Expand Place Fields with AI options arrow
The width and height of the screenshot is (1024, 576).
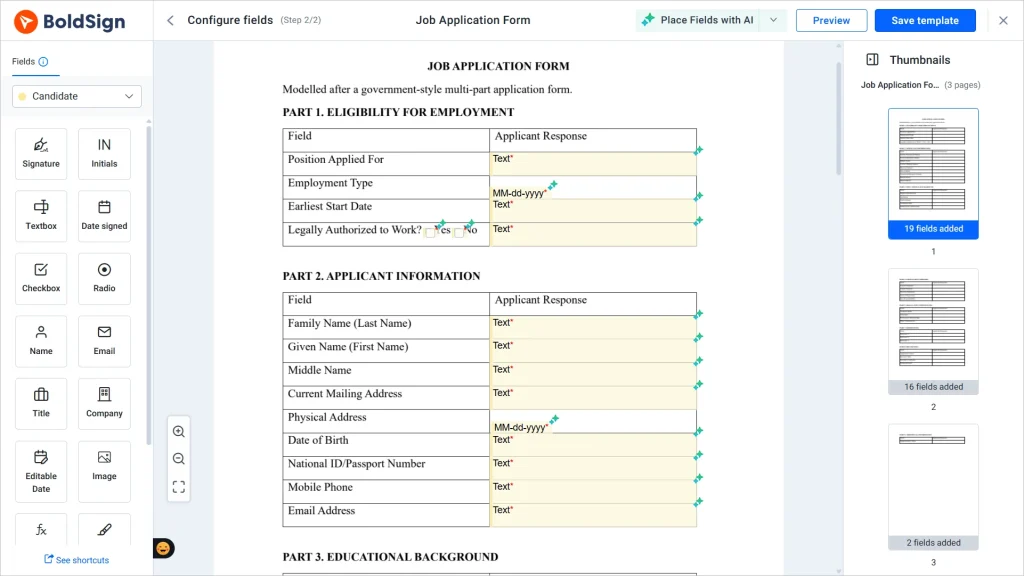tap(774, 20)
